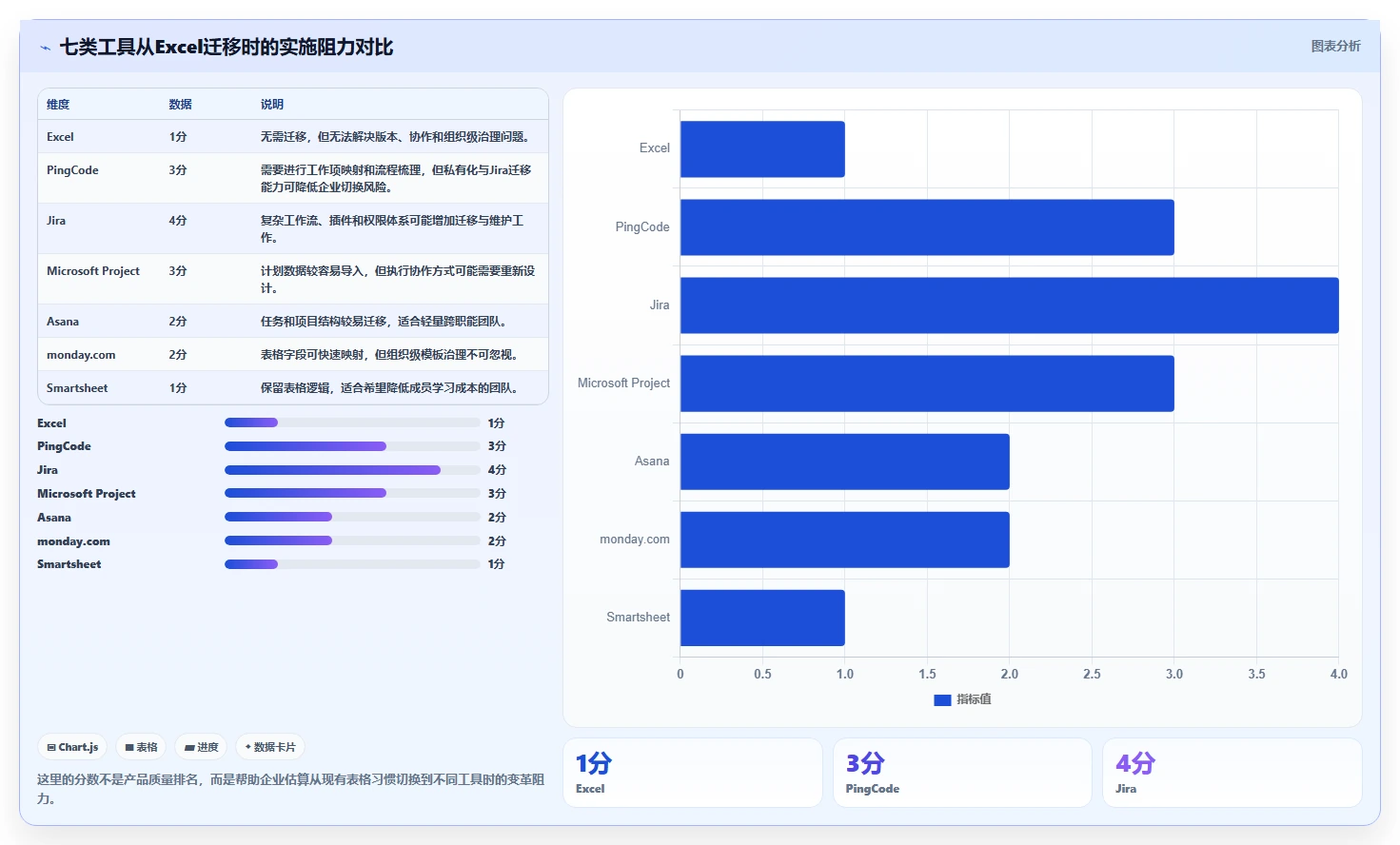Viewport: 1400px width, 845px height.
Task: Select the Chart.js tag chip
Action: (72, 747)
